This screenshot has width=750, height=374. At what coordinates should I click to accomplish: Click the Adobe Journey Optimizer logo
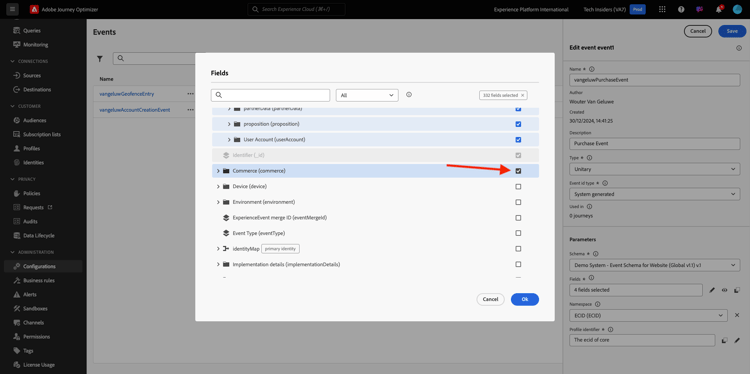[x=34, y=9]
